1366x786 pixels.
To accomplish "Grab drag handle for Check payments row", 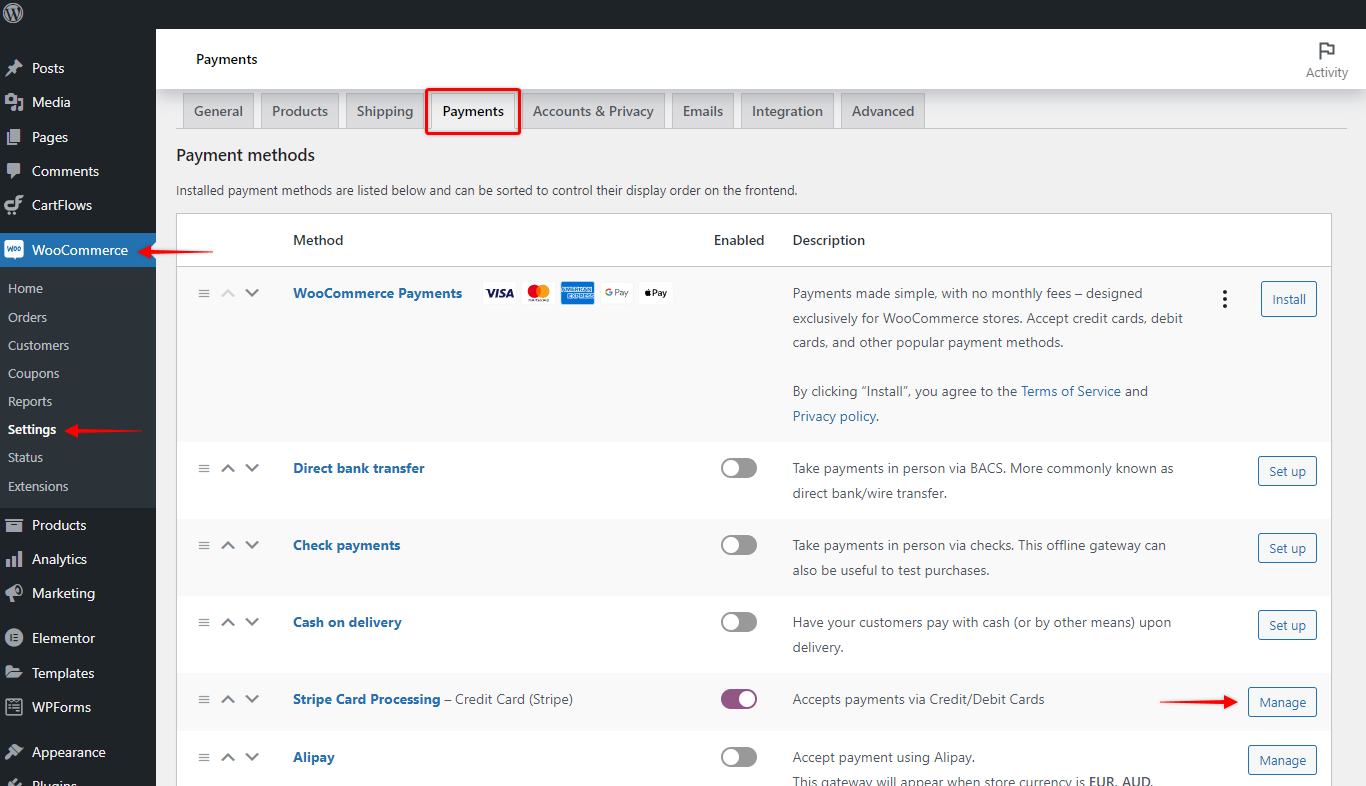I will click(204, 545).
